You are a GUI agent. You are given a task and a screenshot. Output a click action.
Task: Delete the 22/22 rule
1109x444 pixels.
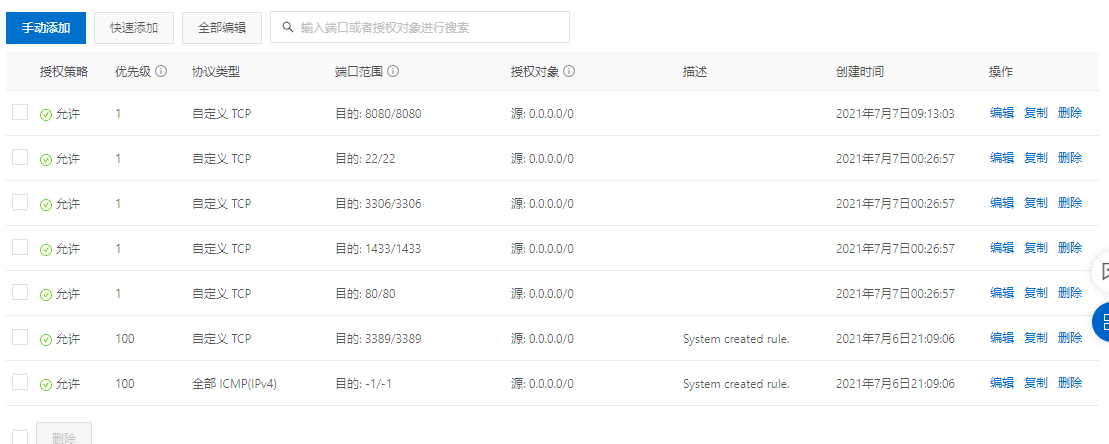coord(1070,158)
